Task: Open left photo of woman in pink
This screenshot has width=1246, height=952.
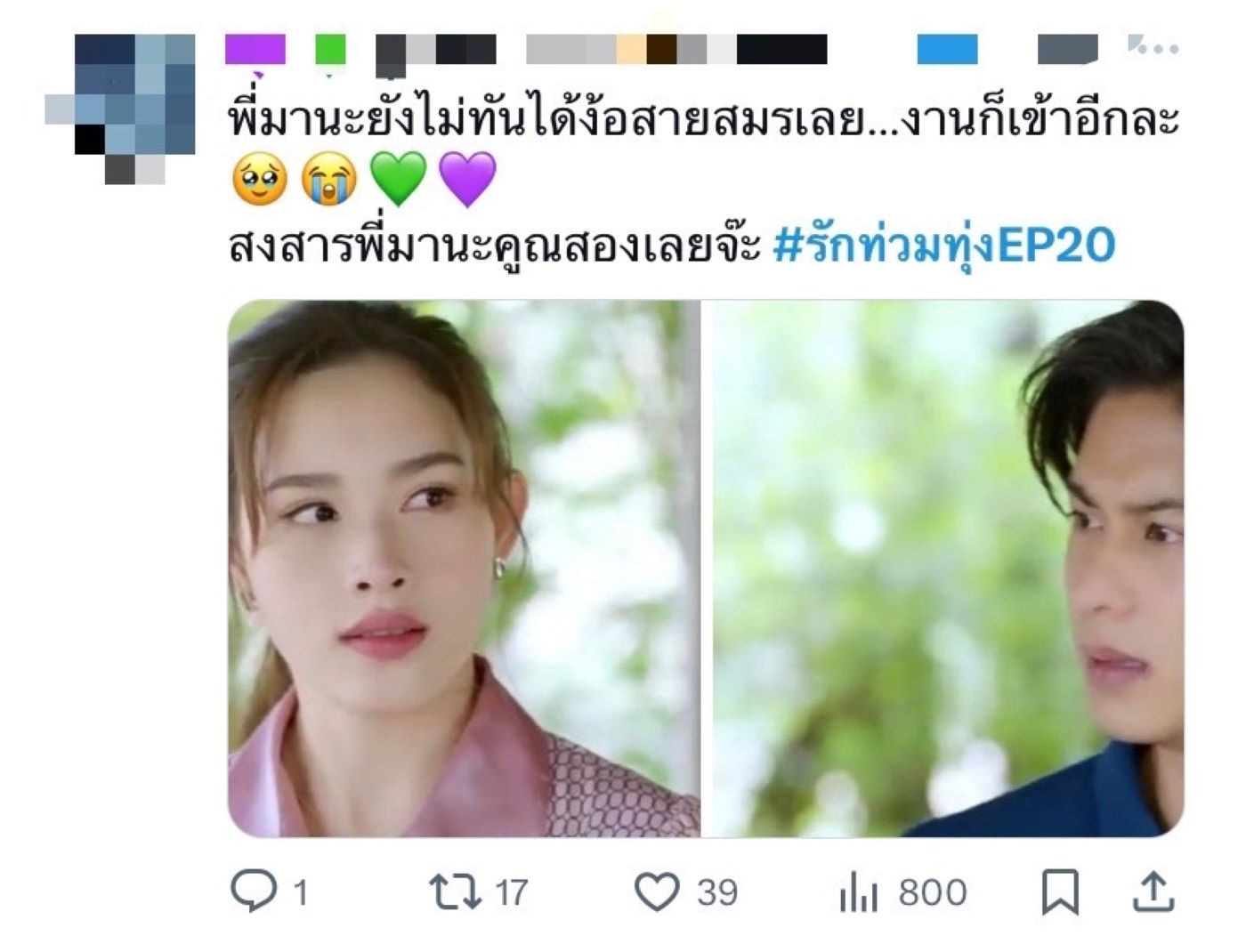Action: 464,569
